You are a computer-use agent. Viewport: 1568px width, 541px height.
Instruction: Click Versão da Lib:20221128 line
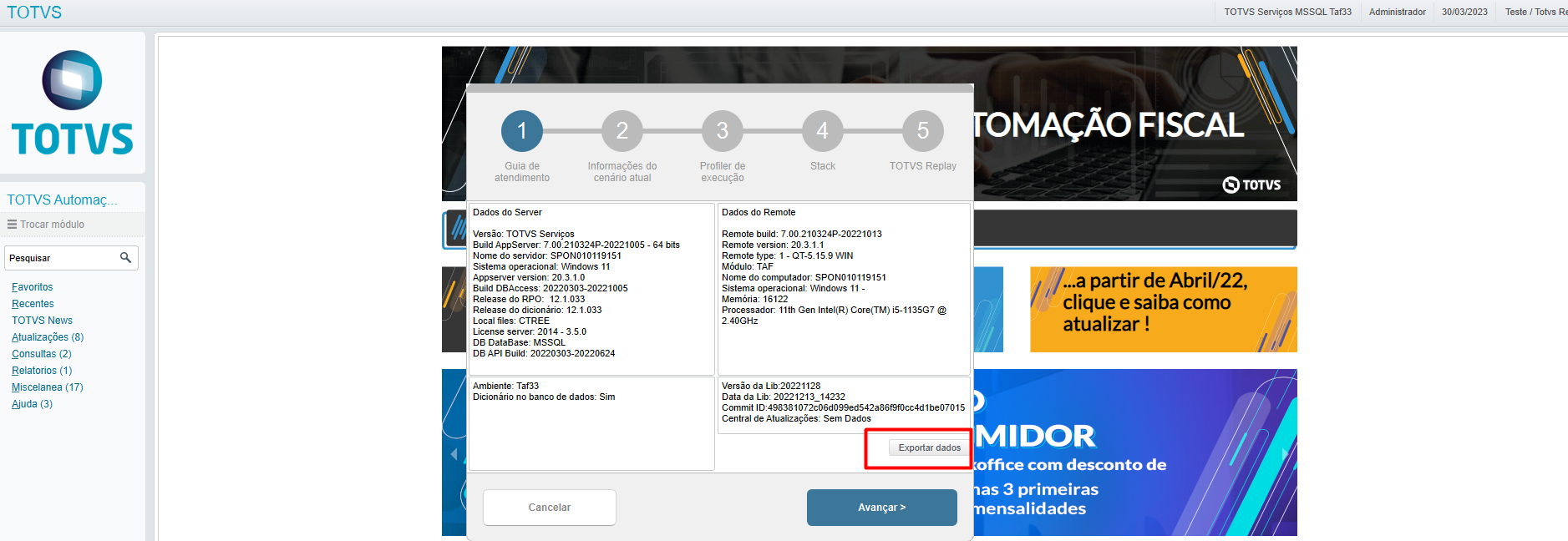(x=771, y=387)
